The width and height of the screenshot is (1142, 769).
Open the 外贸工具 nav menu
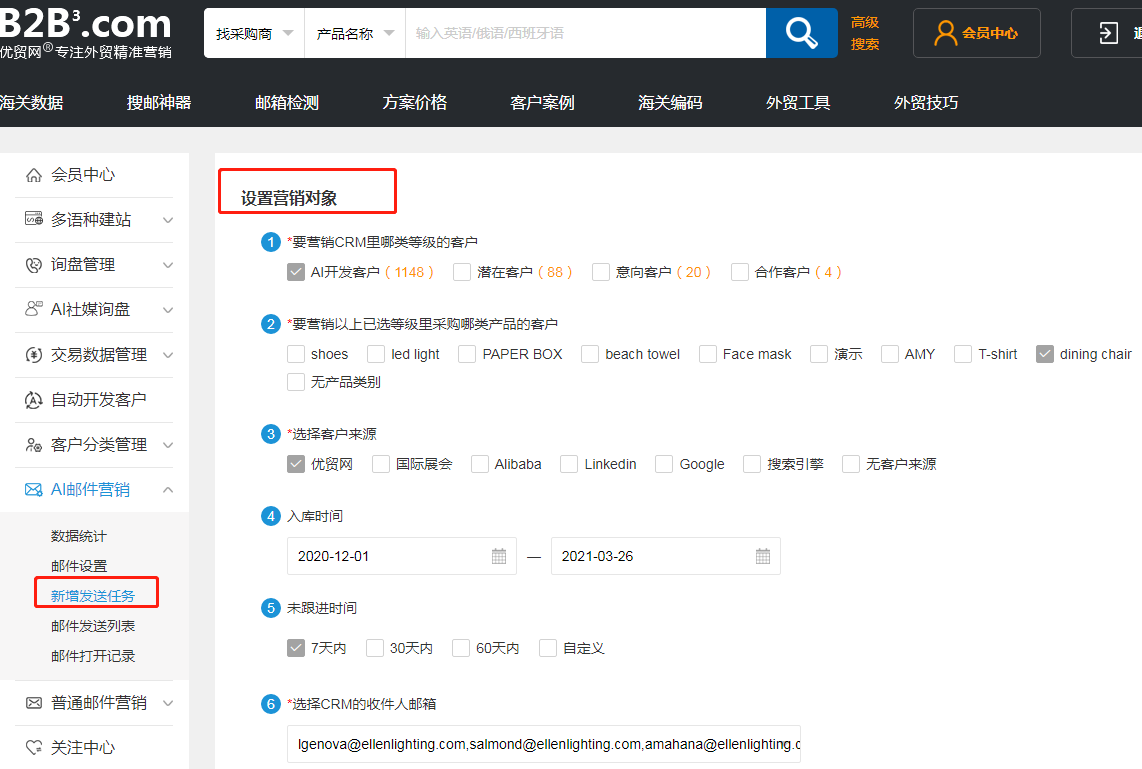[x=798, y=103]
